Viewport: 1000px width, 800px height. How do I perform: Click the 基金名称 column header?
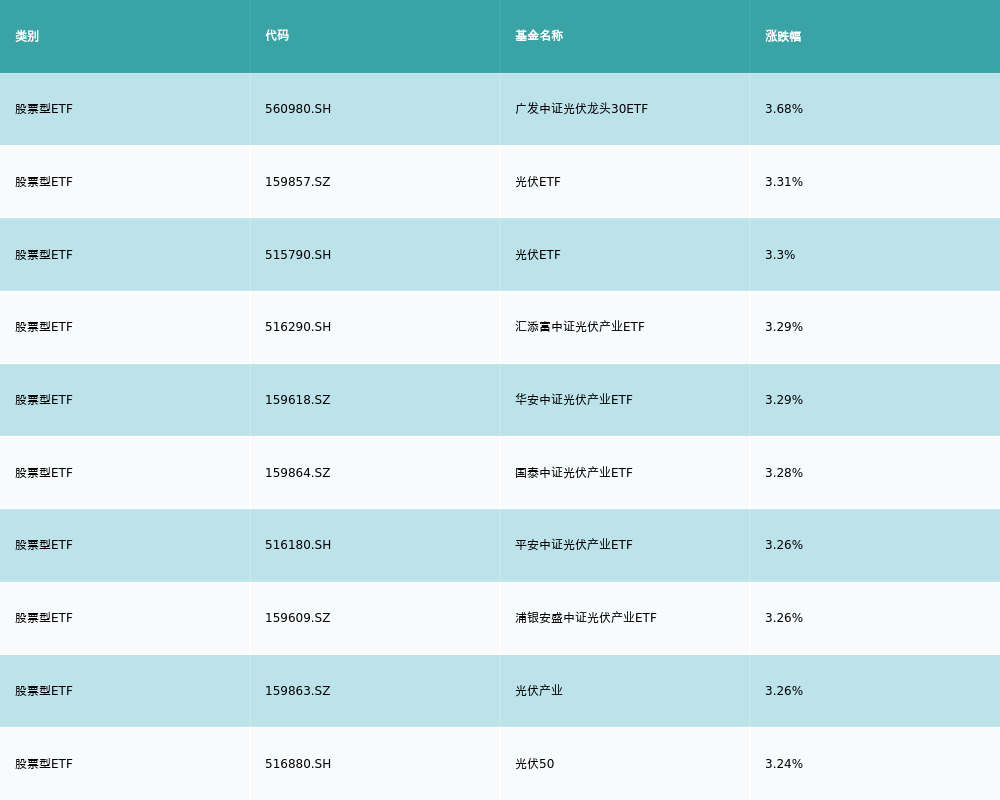point(539,36)
